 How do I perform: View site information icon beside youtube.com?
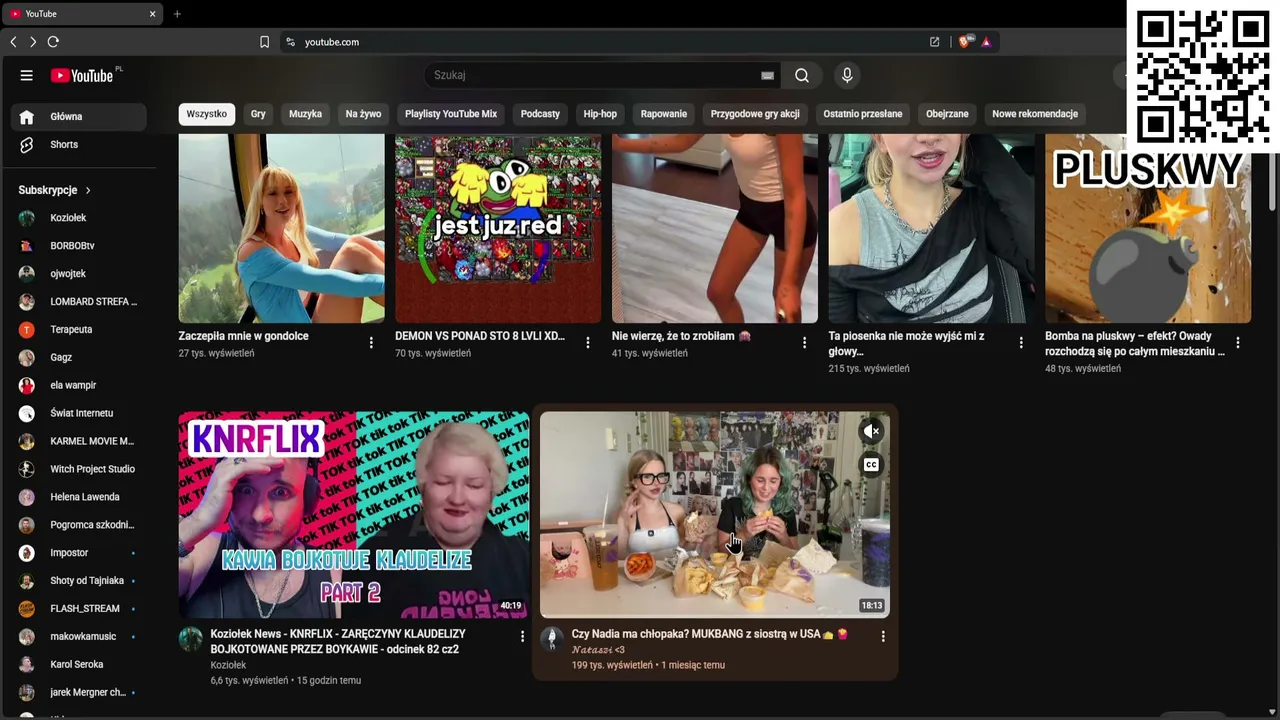[290, 42]
